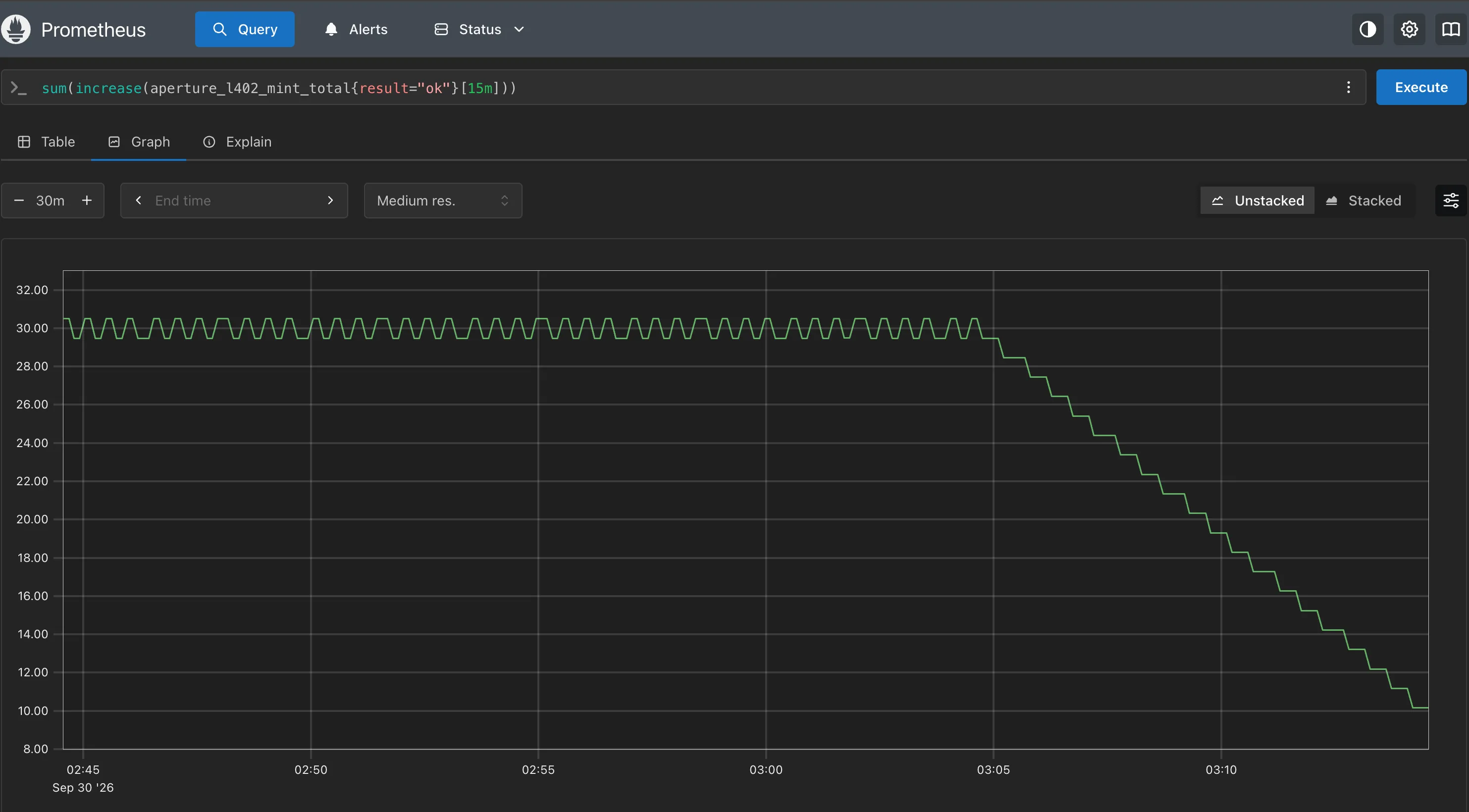Toggle the dark/light theme icon
The image size is (1469, 812).
coord(1367,29)
